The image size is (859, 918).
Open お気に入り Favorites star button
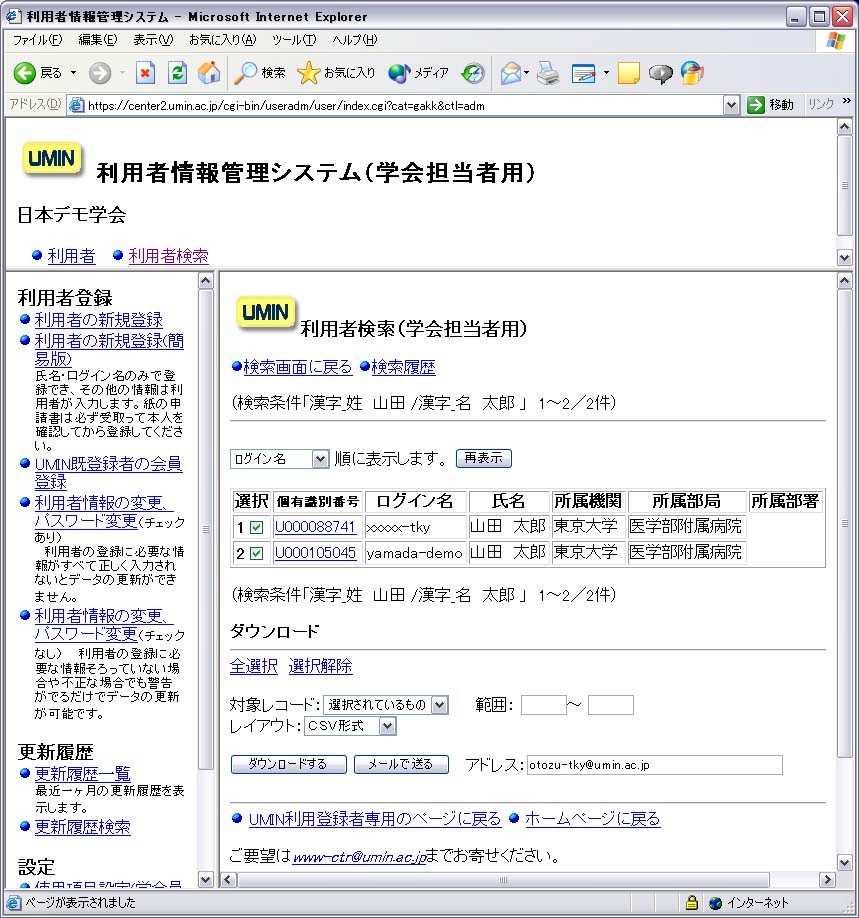pos(337,73)
